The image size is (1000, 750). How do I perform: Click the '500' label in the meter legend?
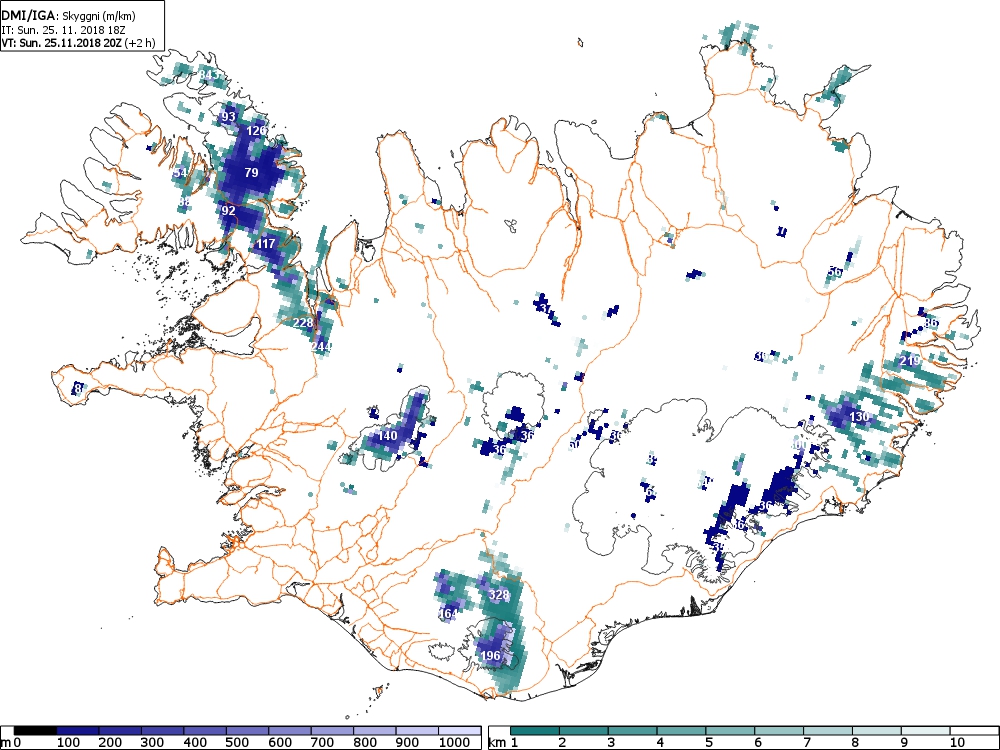pyautogui.click(x=237, y=743)
